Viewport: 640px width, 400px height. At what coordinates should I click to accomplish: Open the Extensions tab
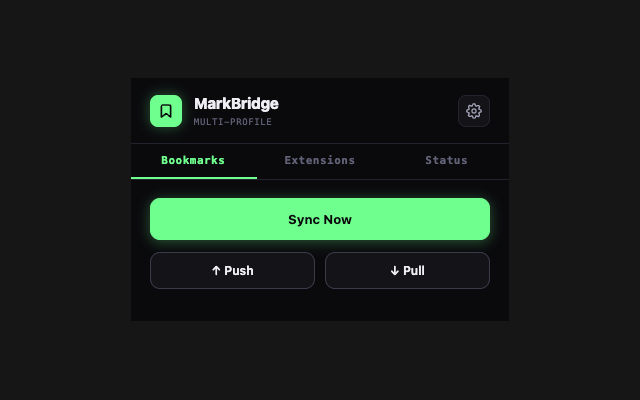[x=320, y=160]
